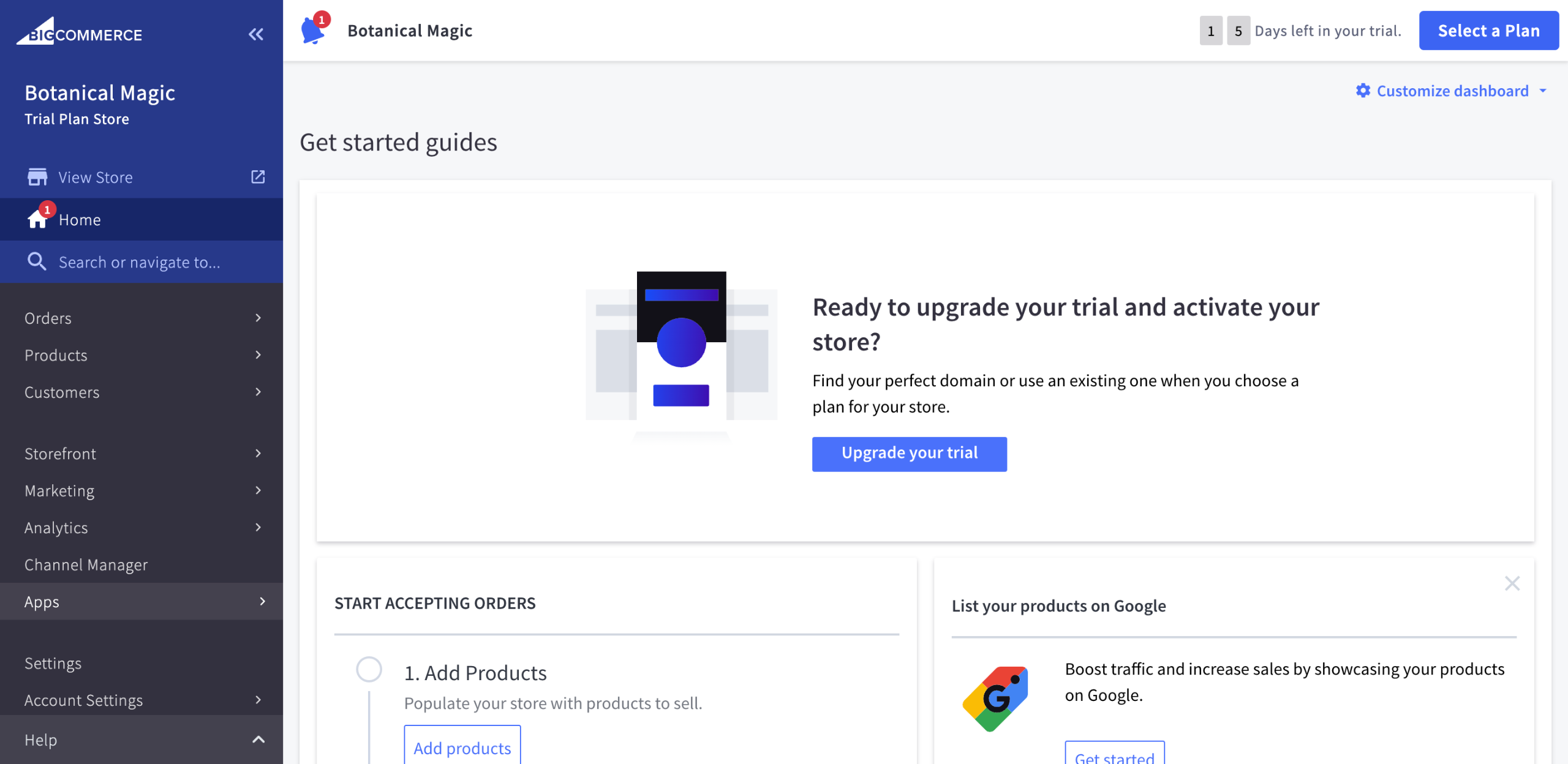Collapse sidebar with double chevron icon

coord(256,34)
